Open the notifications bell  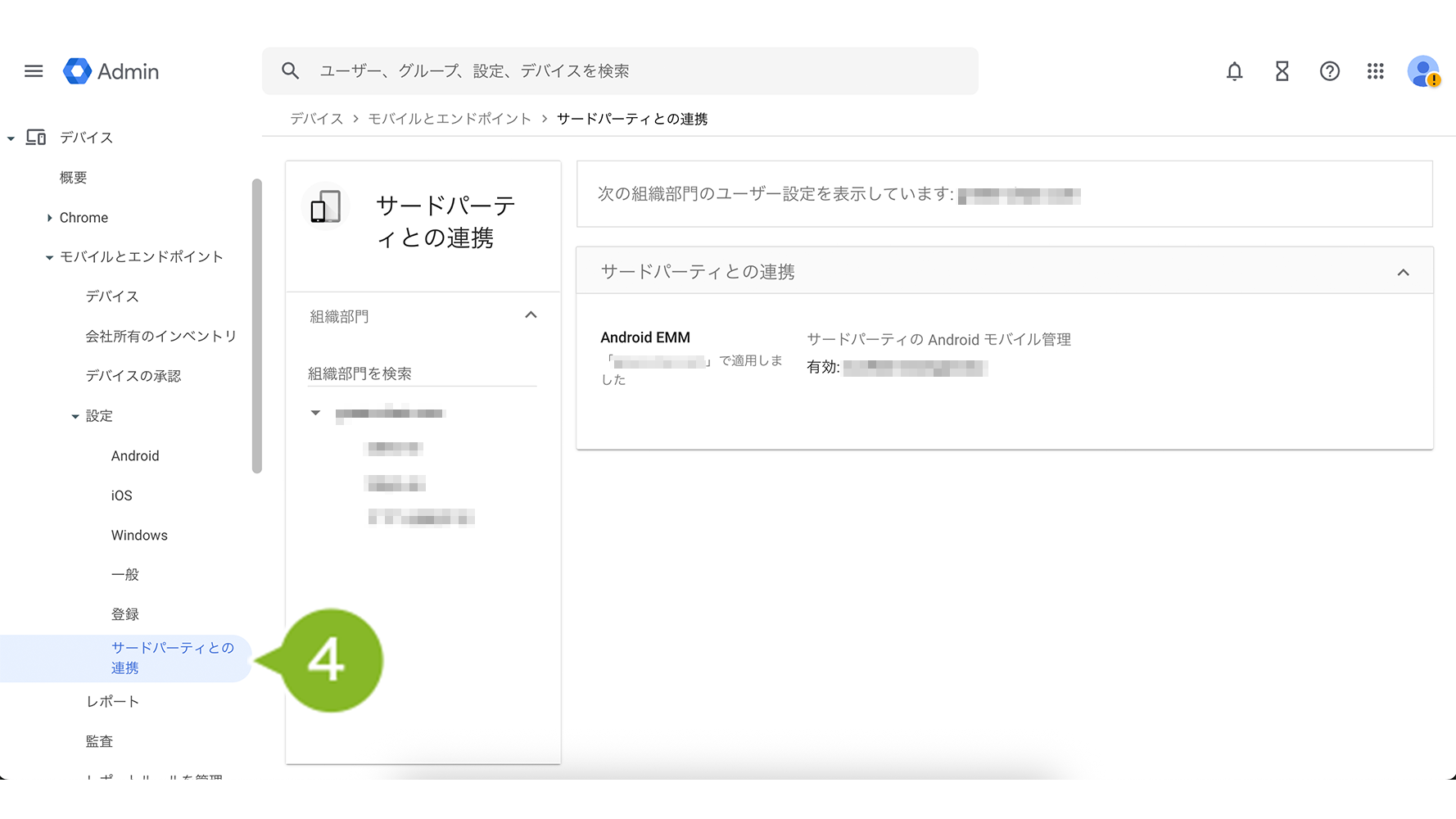point(1234,71)
